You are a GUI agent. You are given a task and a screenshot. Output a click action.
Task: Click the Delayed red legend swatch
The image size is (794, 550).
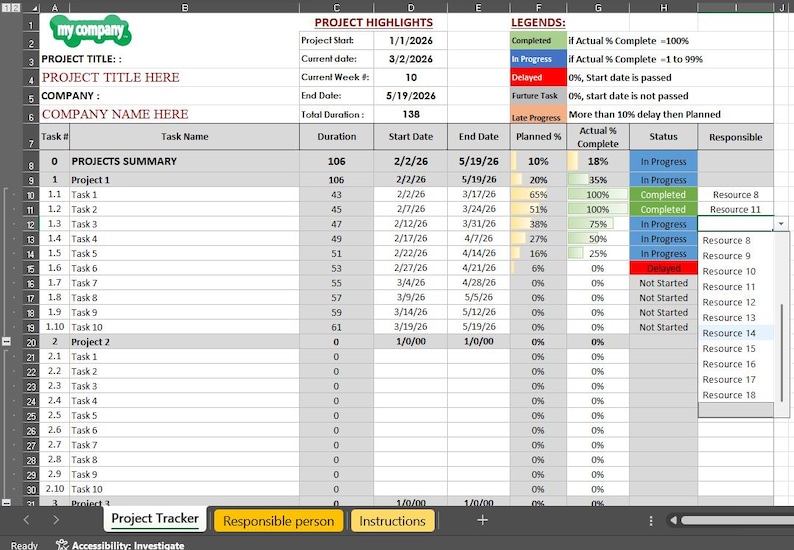[538, 77]
